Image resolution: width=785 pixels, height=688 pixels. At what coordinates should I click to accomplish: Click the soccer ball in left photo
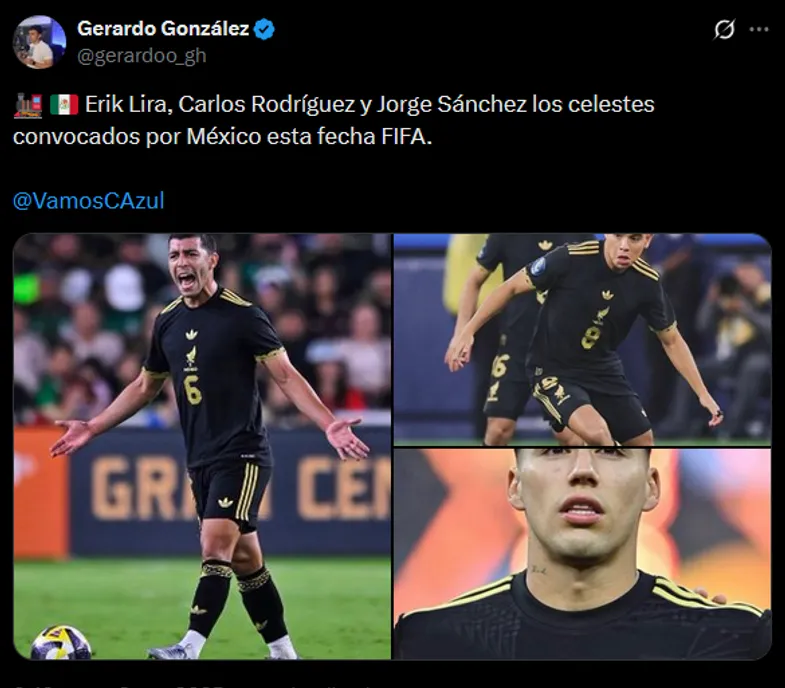(61, 642)
